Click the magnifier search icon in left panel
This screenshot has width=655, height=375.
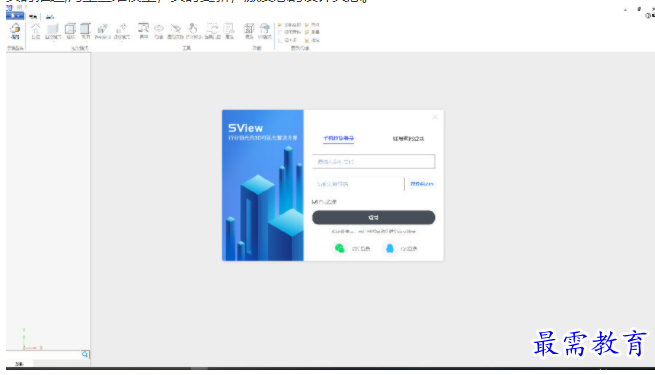85,354
